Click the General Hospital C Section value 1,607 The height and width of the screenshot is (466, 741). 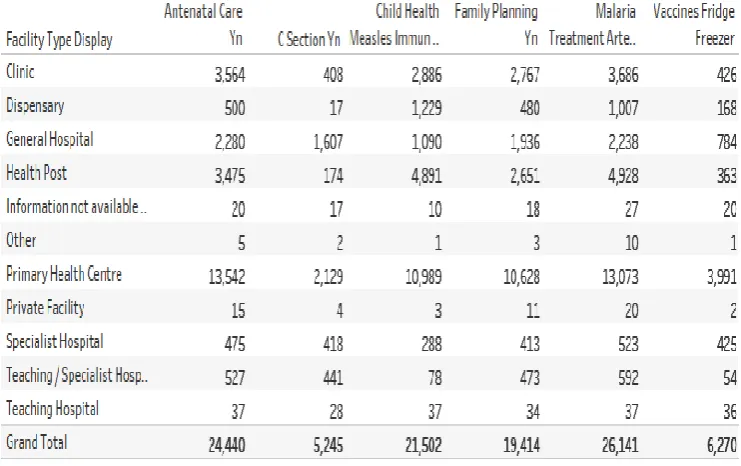coord(328,142)
